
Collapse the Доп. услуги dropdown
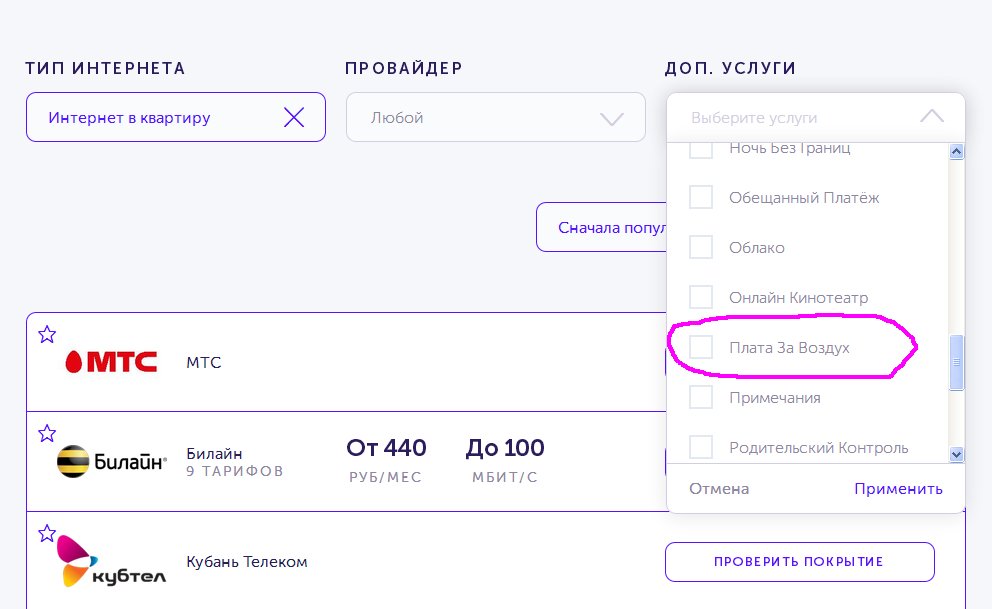tap(931, 117)
